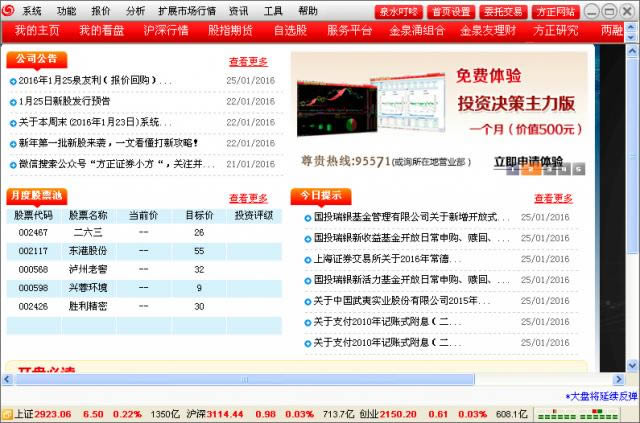
Task: Select banner slide indicator 5
Action: pyautogui.click(x=579, y=170)
